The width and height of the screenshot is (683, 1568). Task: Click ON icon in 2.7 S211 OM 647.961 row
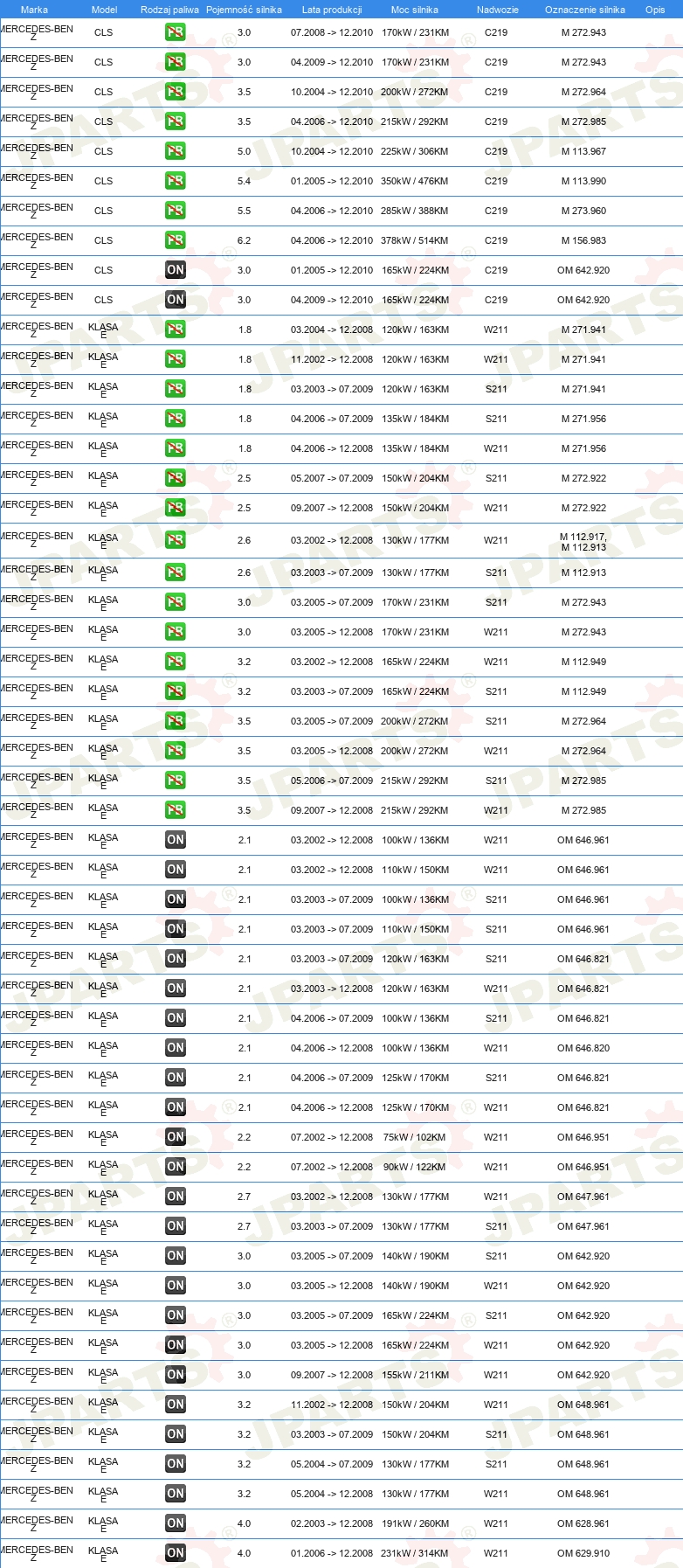click(x=175, y=1226)
